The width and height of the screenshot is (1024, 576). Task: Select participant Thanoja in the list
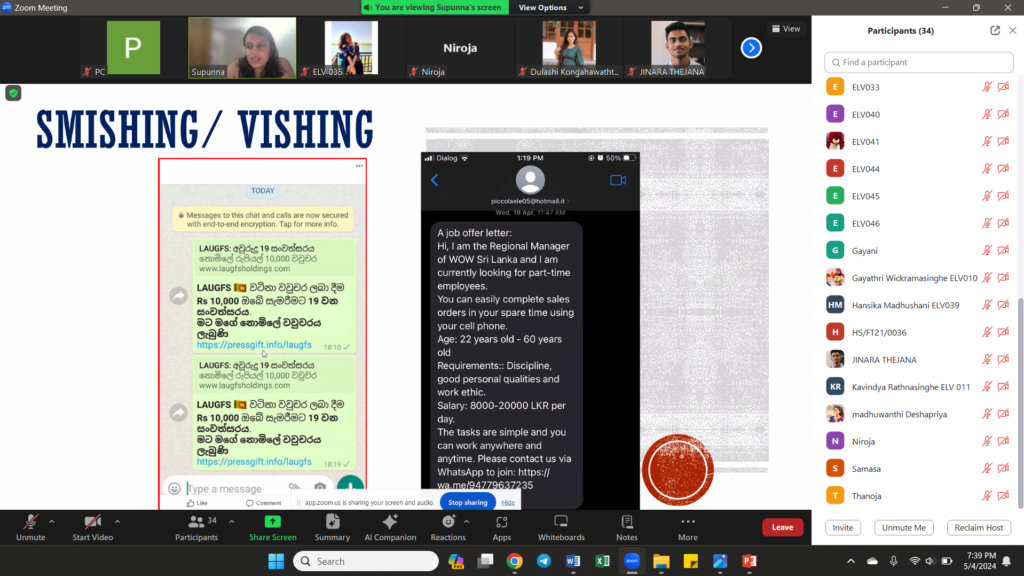point(918,496)
